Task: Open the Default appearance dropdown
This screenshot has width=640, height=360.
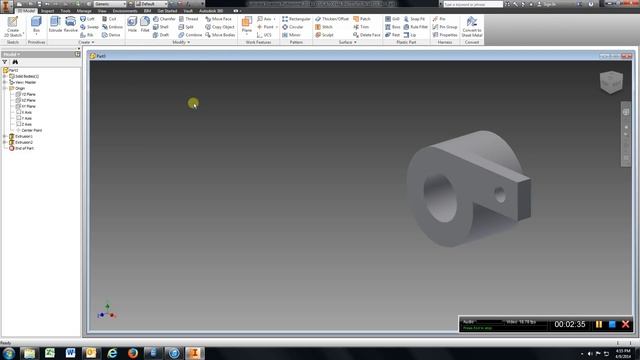Action: [x=151, y=4]
